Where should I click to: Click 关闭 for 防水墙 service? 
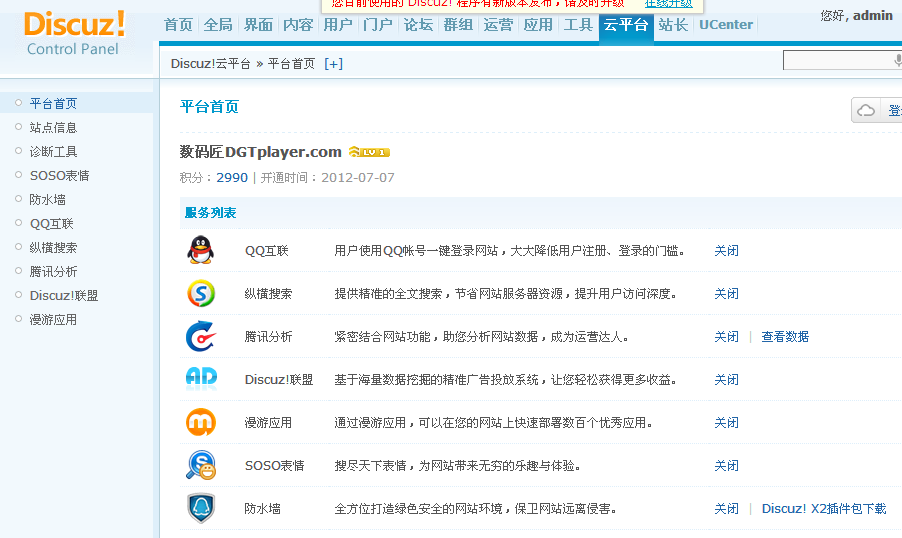(x=726, y=509)
